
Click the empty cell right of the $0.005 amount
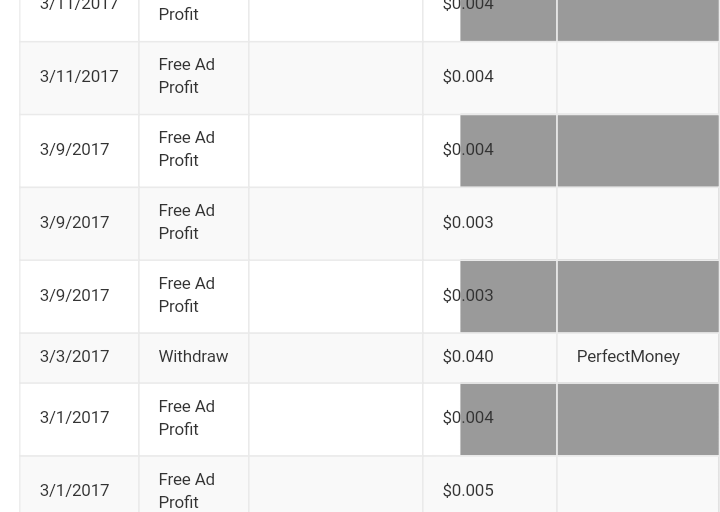pos(637,488)
